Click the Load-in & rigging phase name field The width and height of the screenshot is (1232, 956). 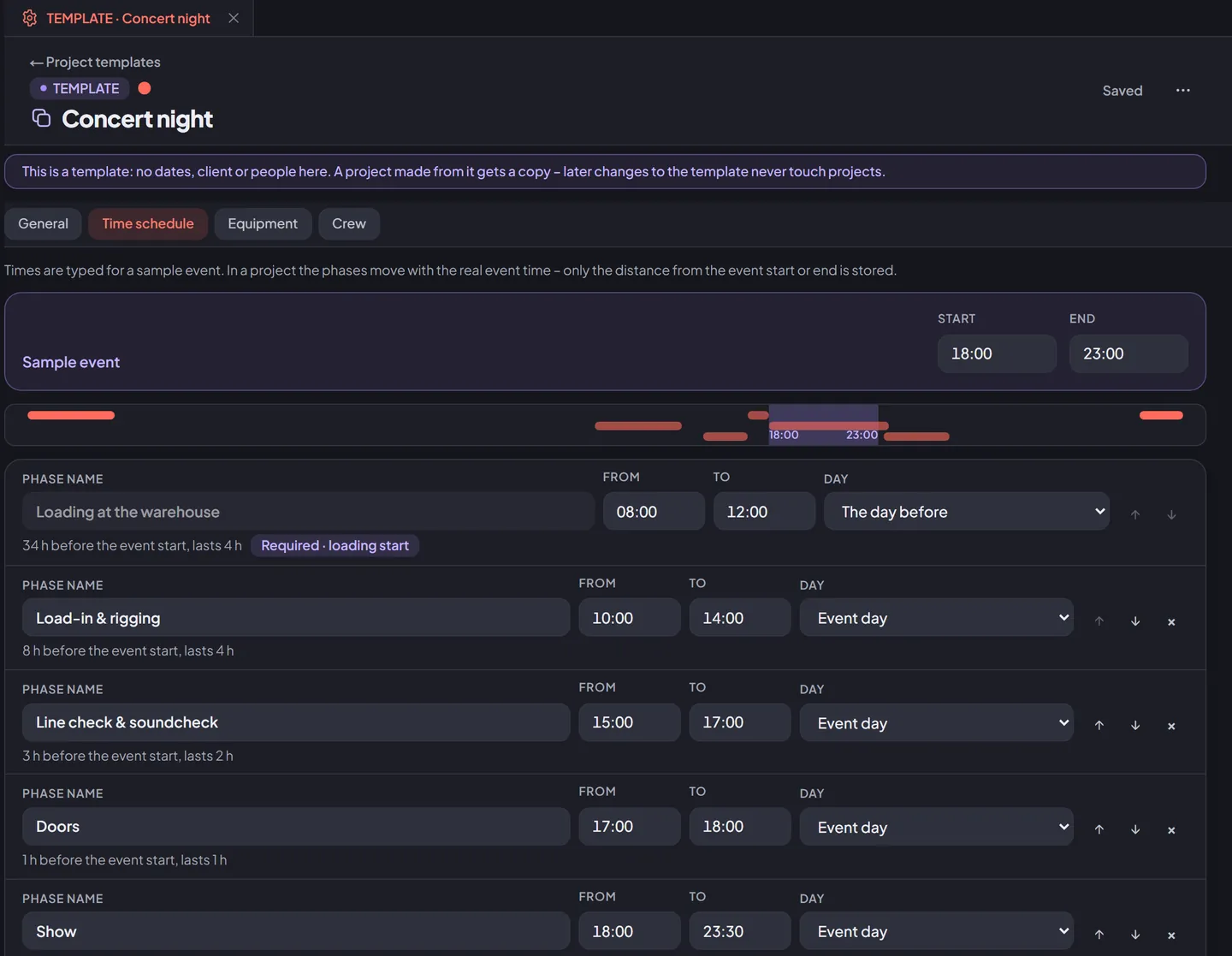coord(296,617)
